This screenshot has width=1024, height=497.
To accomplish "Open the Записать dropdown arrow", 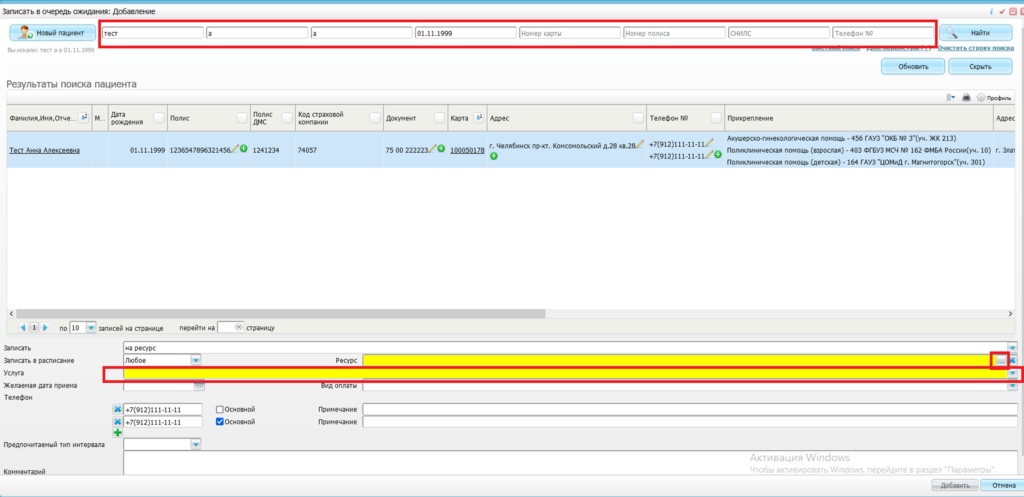I will (1013, 347).
